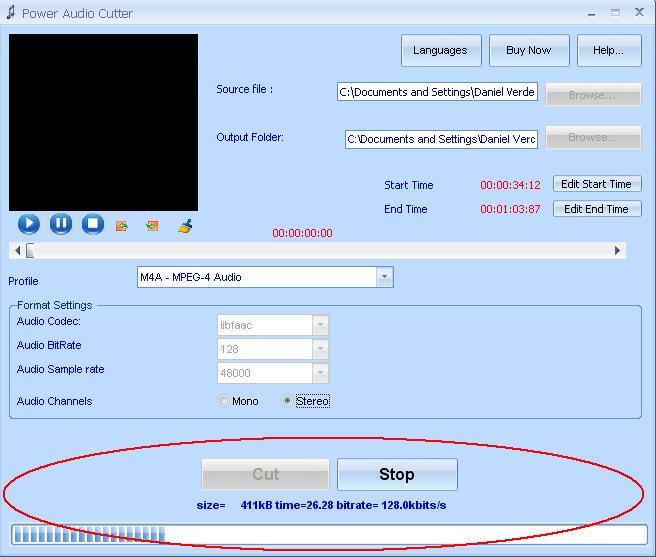The height and width of the screenshot is (557, 656).
Task: Click the status text showing 411kB and bitrate
Action: (321, 506)
